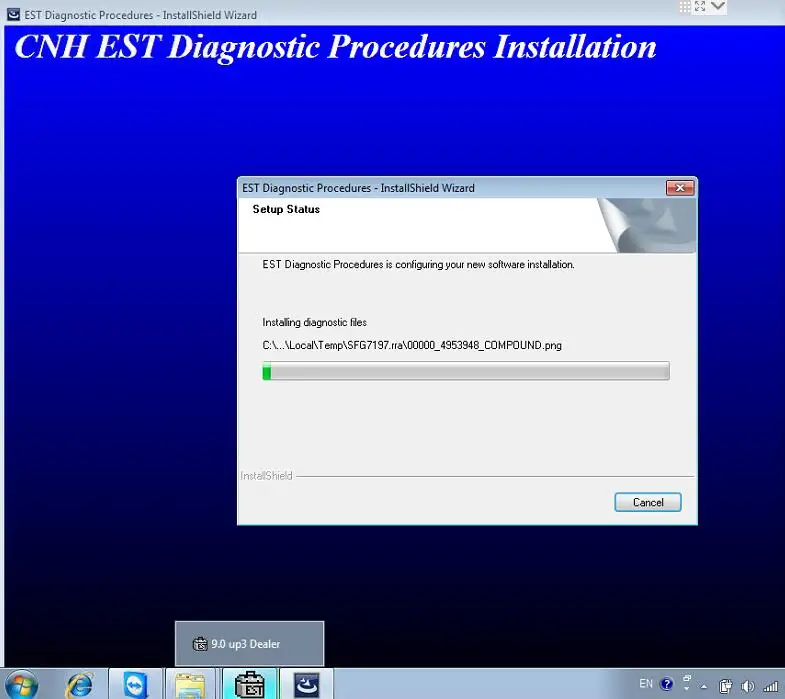Cancel the EST Diagnostic Procedures installation
Image resolution: width=785 pixels, height=699 pixels.
point(647,502)
